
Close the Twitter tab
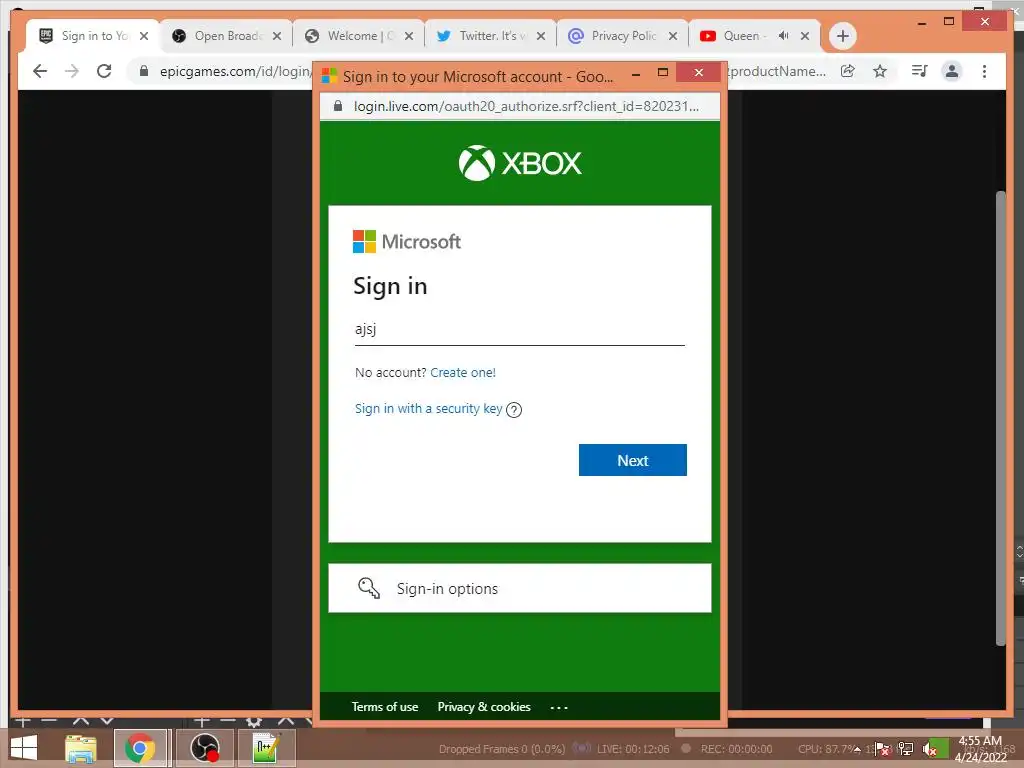click(541, 36)
